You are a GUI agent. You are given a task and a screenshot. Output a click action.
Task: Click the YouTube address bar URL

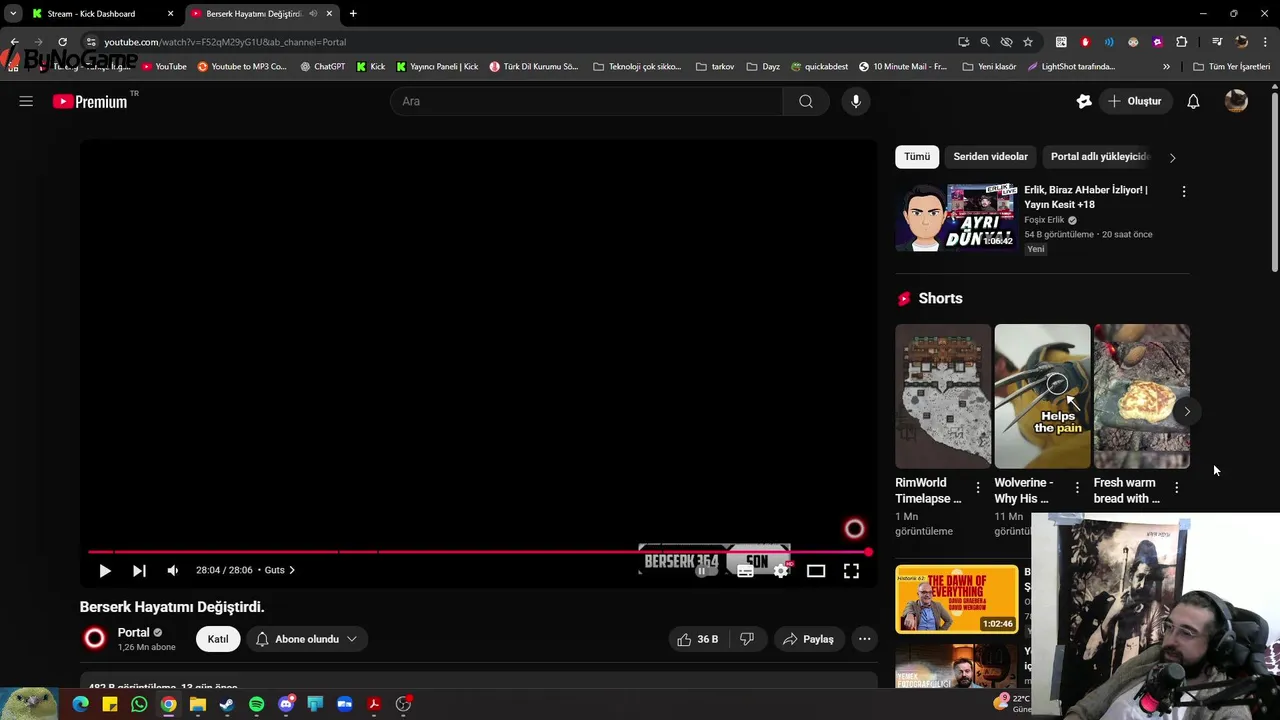point(225,42)
